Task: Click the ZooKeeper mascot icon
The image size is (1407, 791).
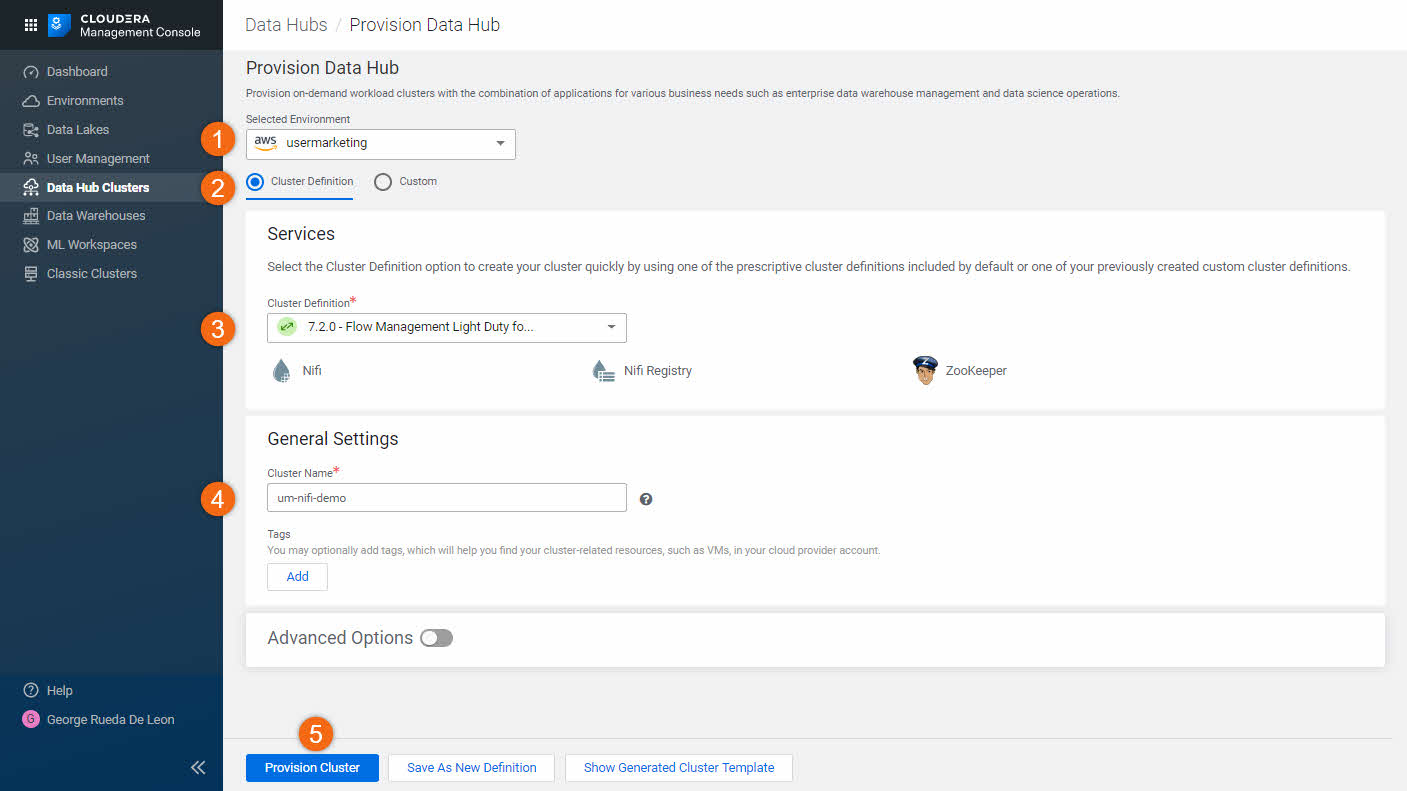Action: tap(925, 371)
